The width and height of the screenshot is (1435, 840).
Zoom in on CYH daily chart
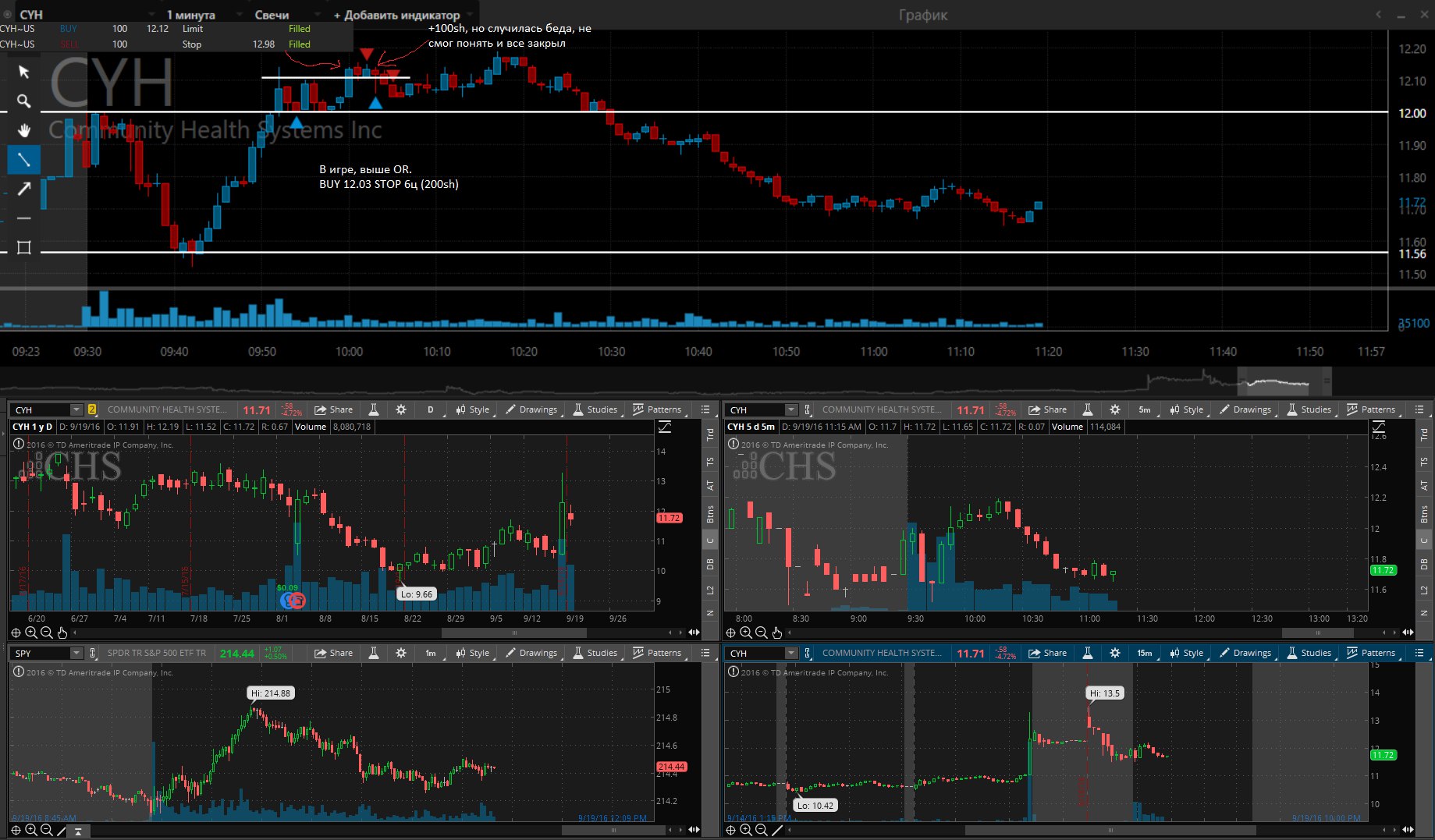tap(31, 633)
